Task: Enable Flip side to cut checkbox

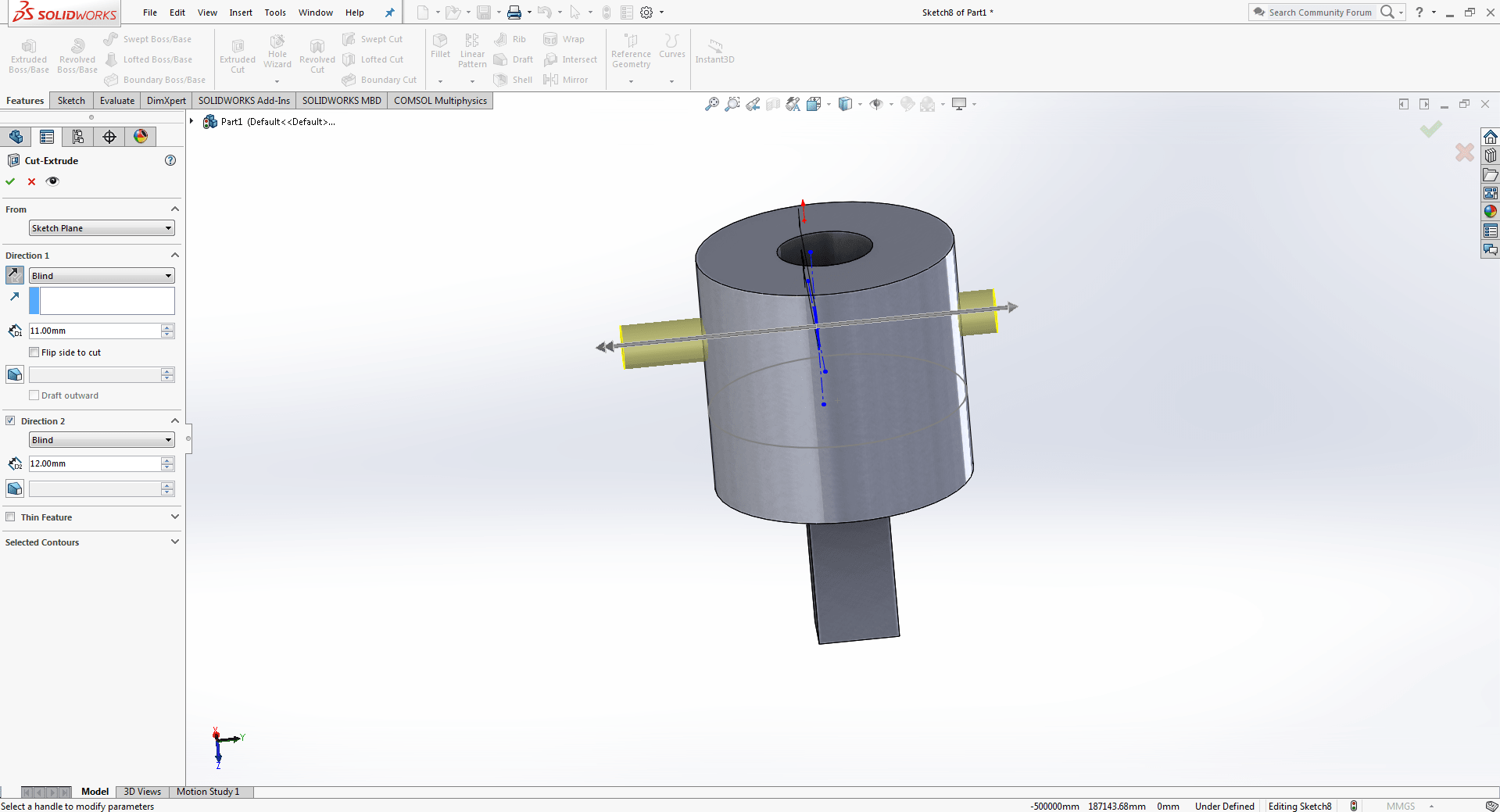Action: pos(34,352)
